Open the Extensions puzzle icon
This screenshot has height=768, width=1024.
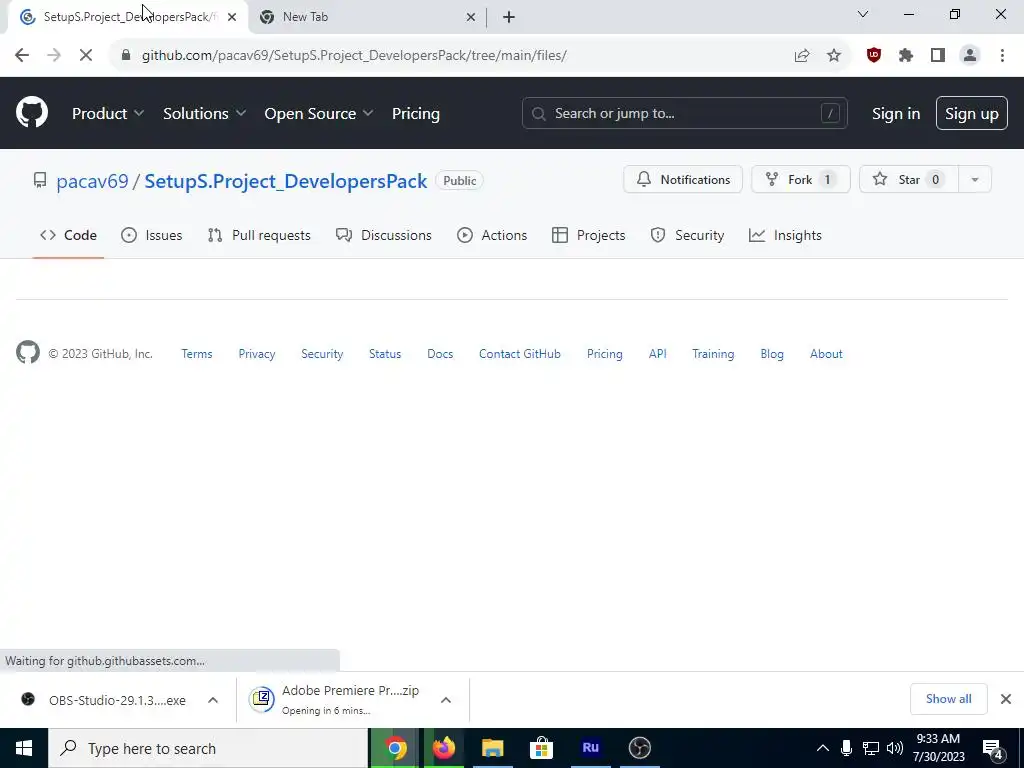tap(906, 56)
